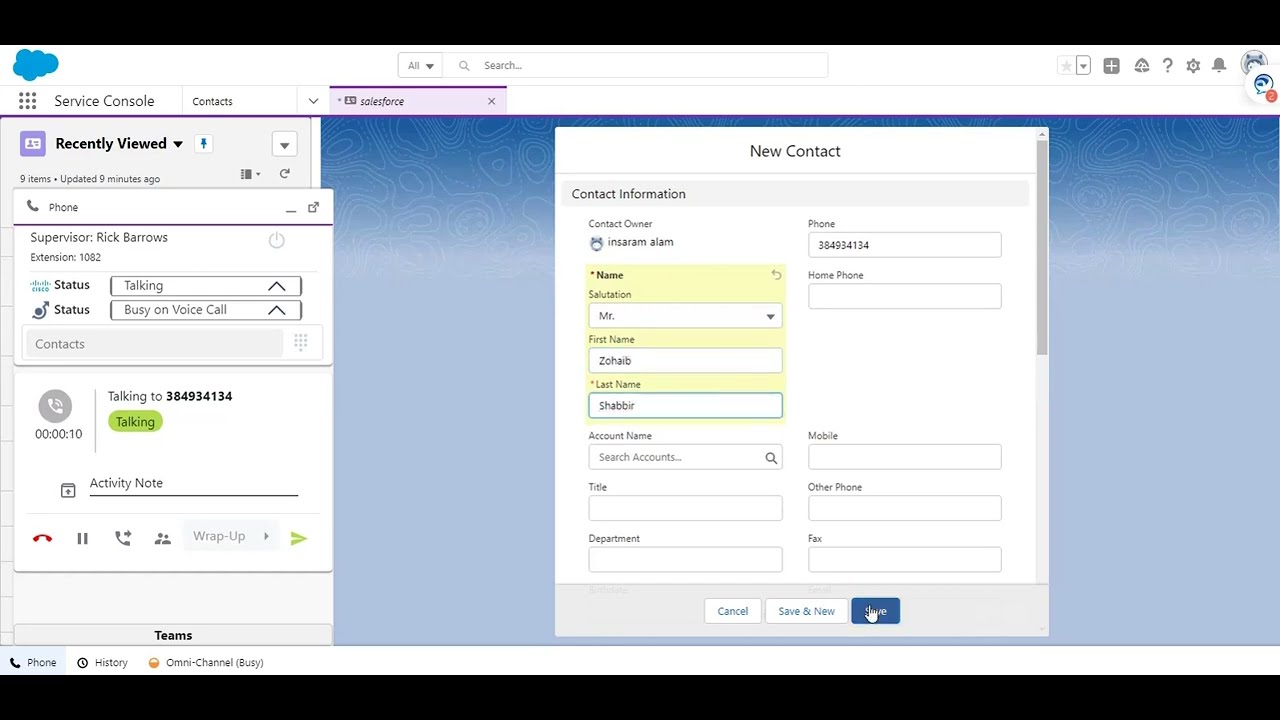Image resolution: width=1280 pixels, height=720 pixels.
Task: Open the Salutation Mr. dropdown
Action: tap(685, 316)
